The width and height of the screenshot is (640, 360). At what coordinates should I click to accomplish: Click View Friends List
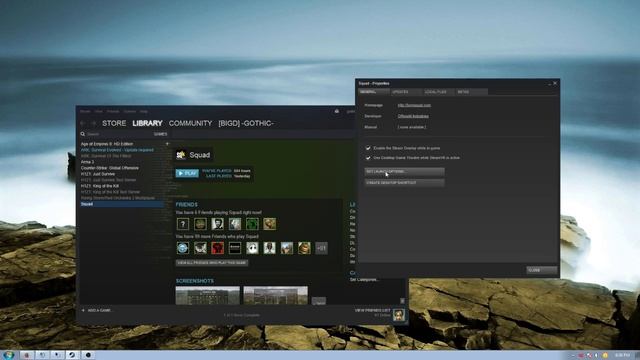pos(372,311)
